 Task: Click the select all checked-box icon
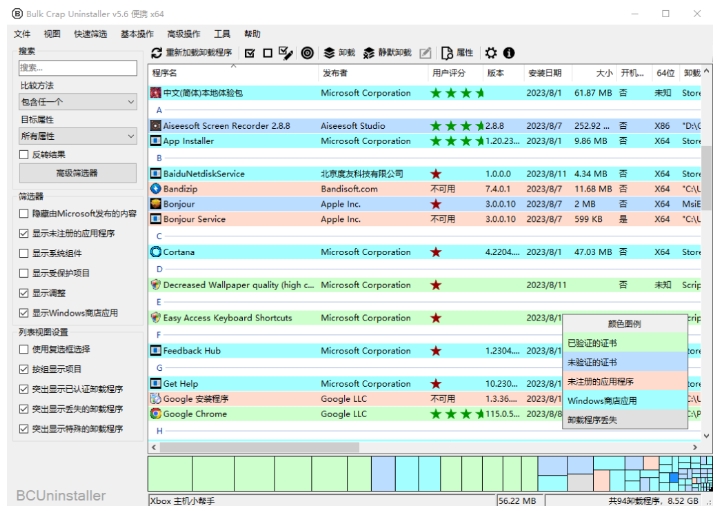click(x=250, y=53)
